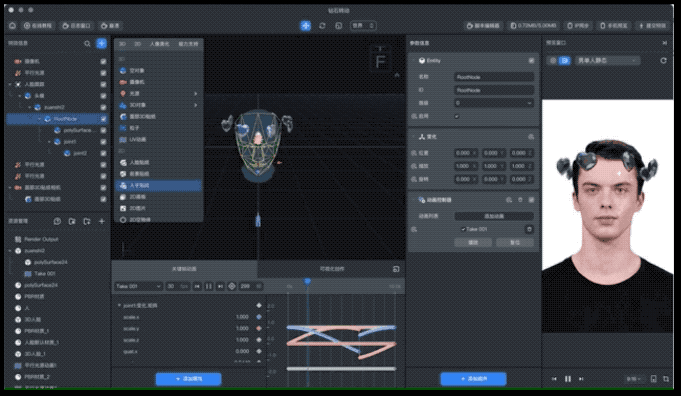The width and height of the screenshot is (681, 396).
Task: Click the blue timeline playhead marker
Action: coord(307,282)
